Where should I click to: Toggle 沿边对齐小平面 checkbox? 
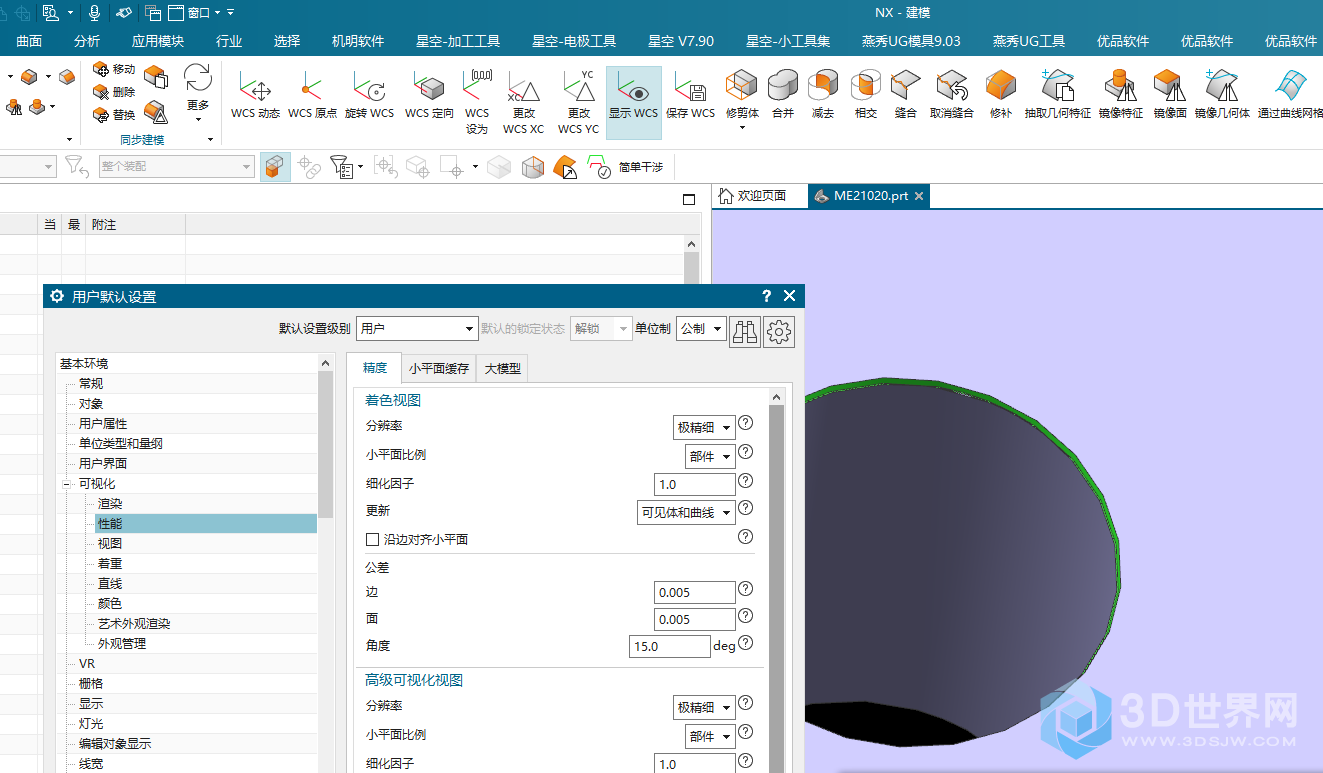coord(373,539)
